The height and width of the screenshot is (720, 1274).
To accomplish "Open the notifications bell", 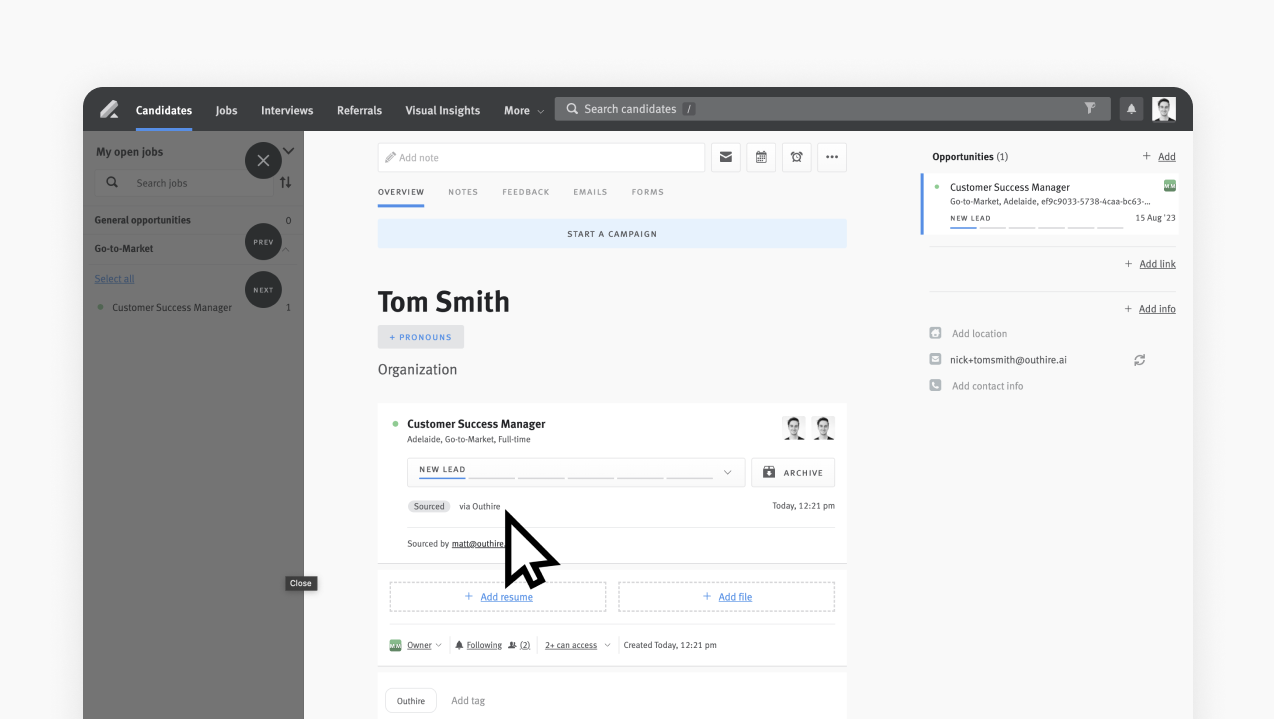I will tap(1132, 109).
